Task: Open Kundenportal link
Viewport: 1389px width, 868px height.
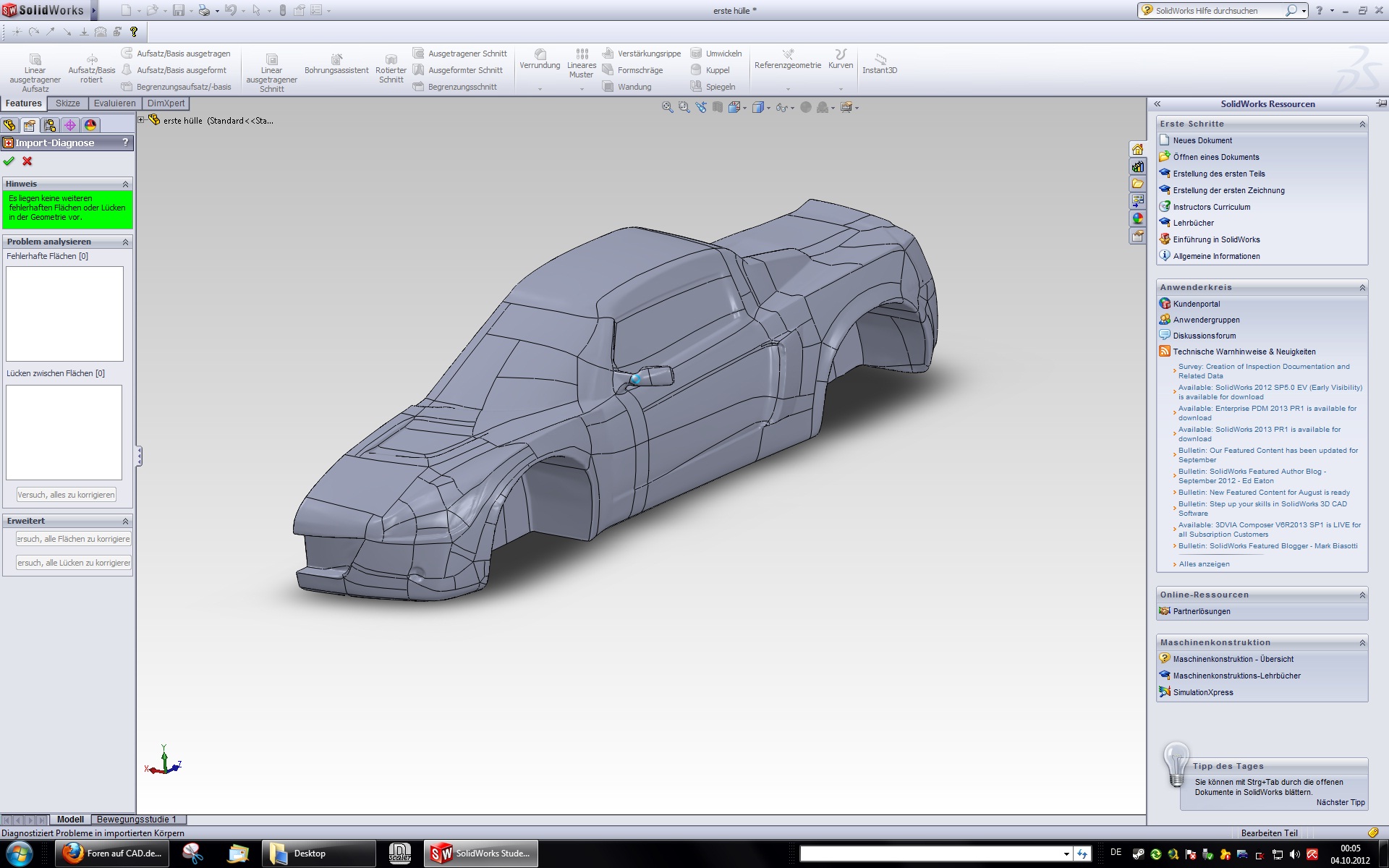Action: 1196,304
